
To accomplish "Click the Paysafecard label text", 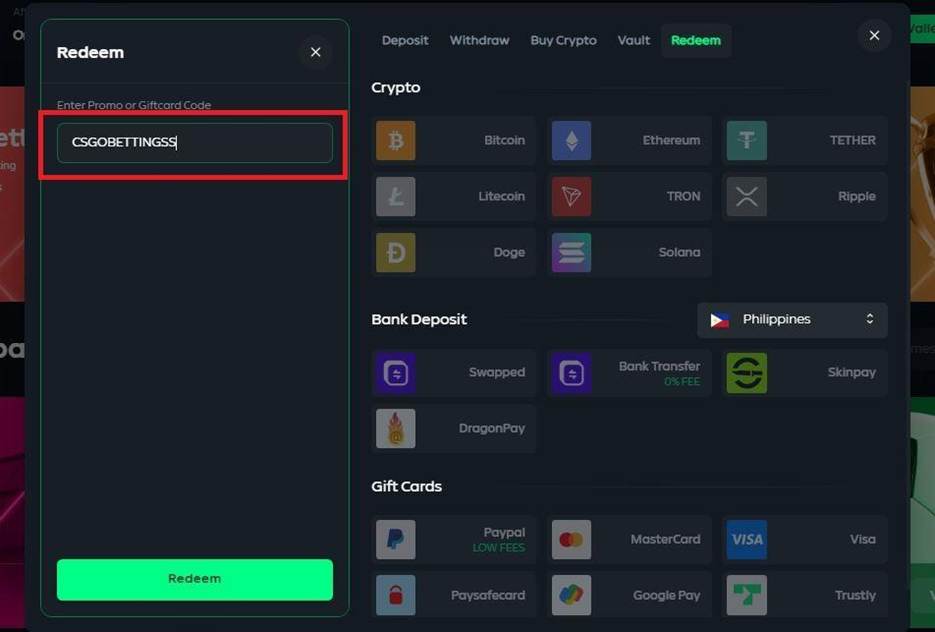I will click(x=488, y=595).
